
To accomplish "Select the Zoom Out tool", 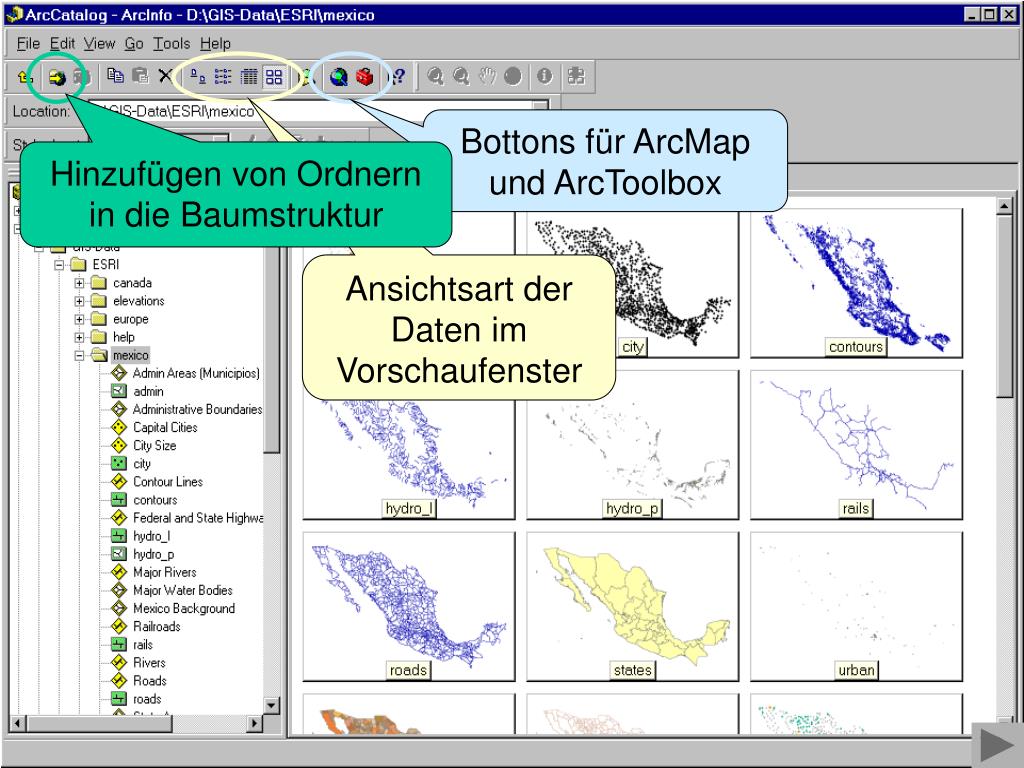I will point(461,77).
